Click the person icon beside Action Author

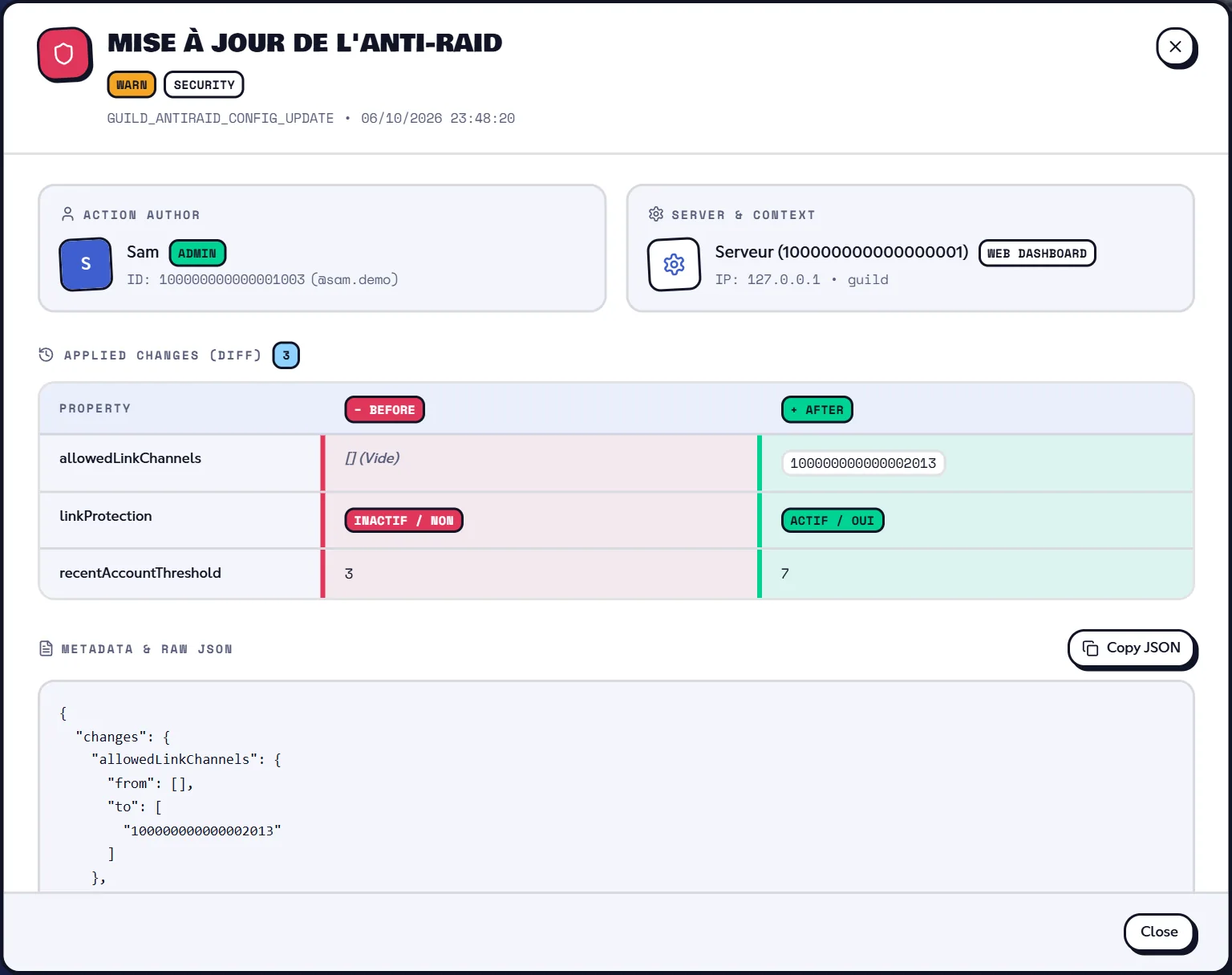[x=68, y=214]
